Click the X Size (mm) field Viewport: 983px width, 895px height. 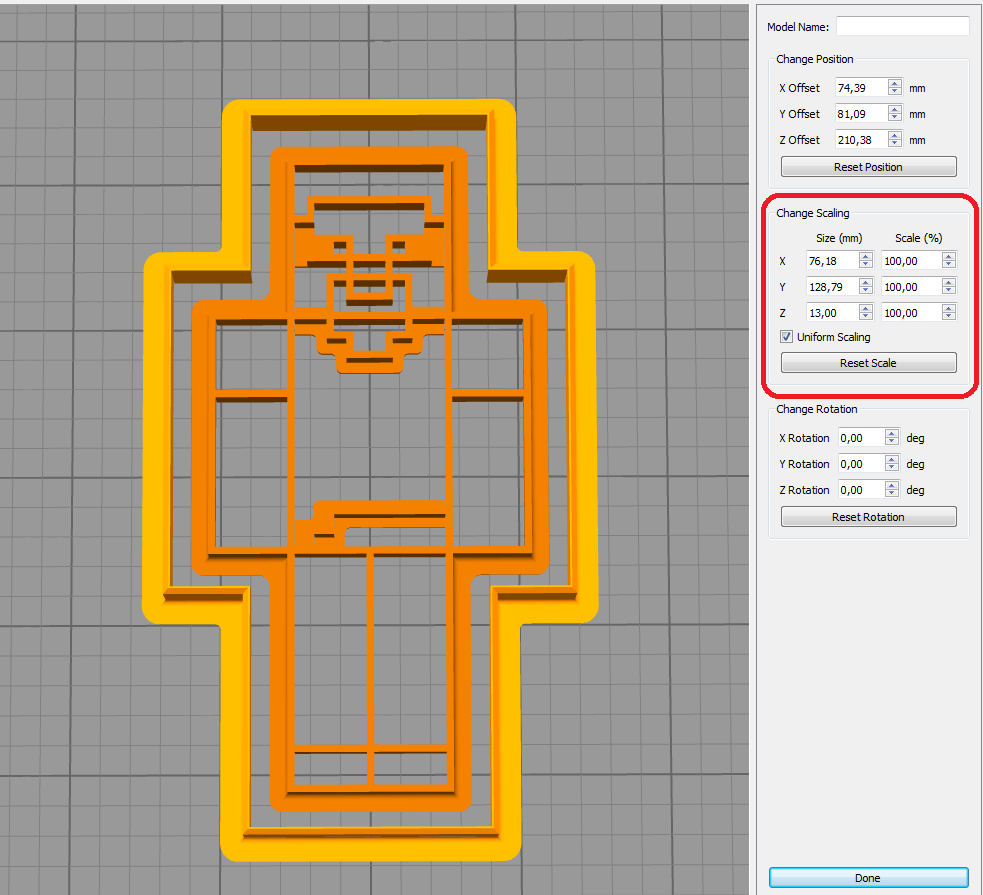tap(833, 261)
